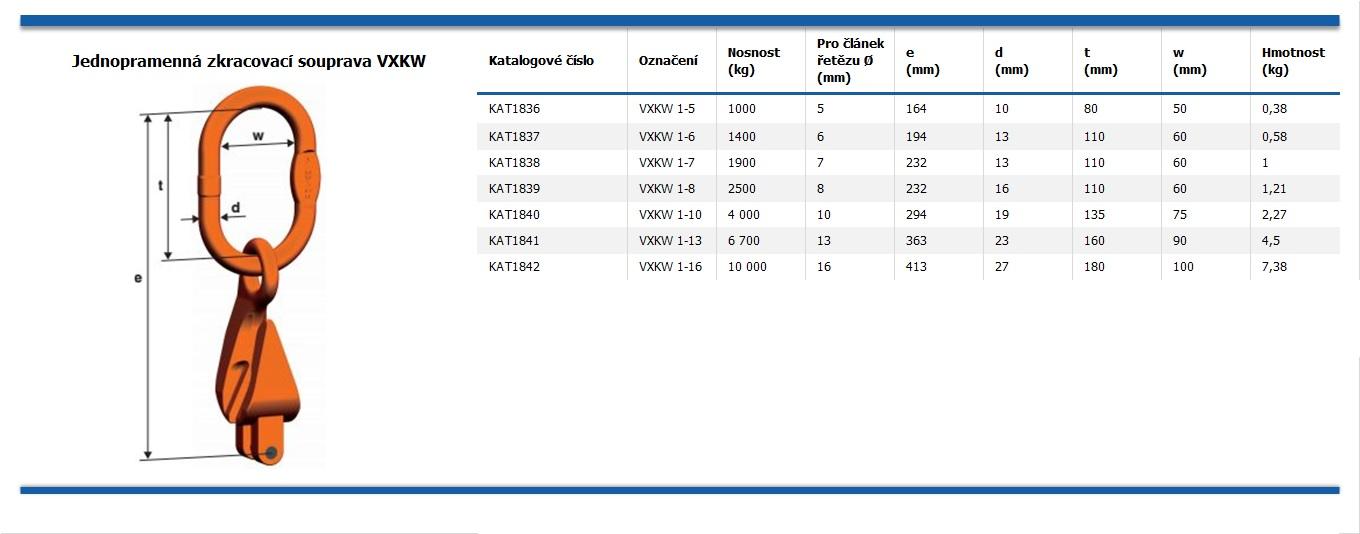Click t value 135 in KAT1840 row
The image size is (1360, 534).
pyautogui.click(x=1094, y=214)
